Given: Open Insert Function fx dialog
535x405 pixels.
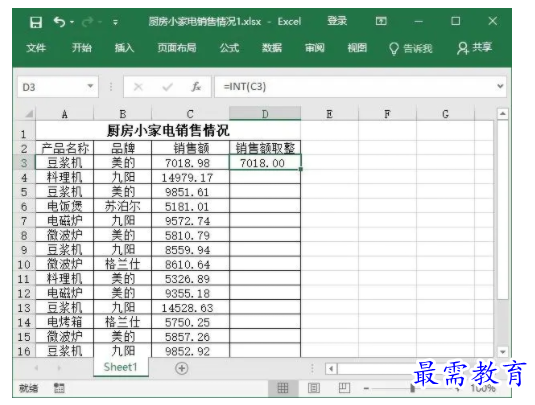Looking at the screenshot, I should [x=196, y=87].
